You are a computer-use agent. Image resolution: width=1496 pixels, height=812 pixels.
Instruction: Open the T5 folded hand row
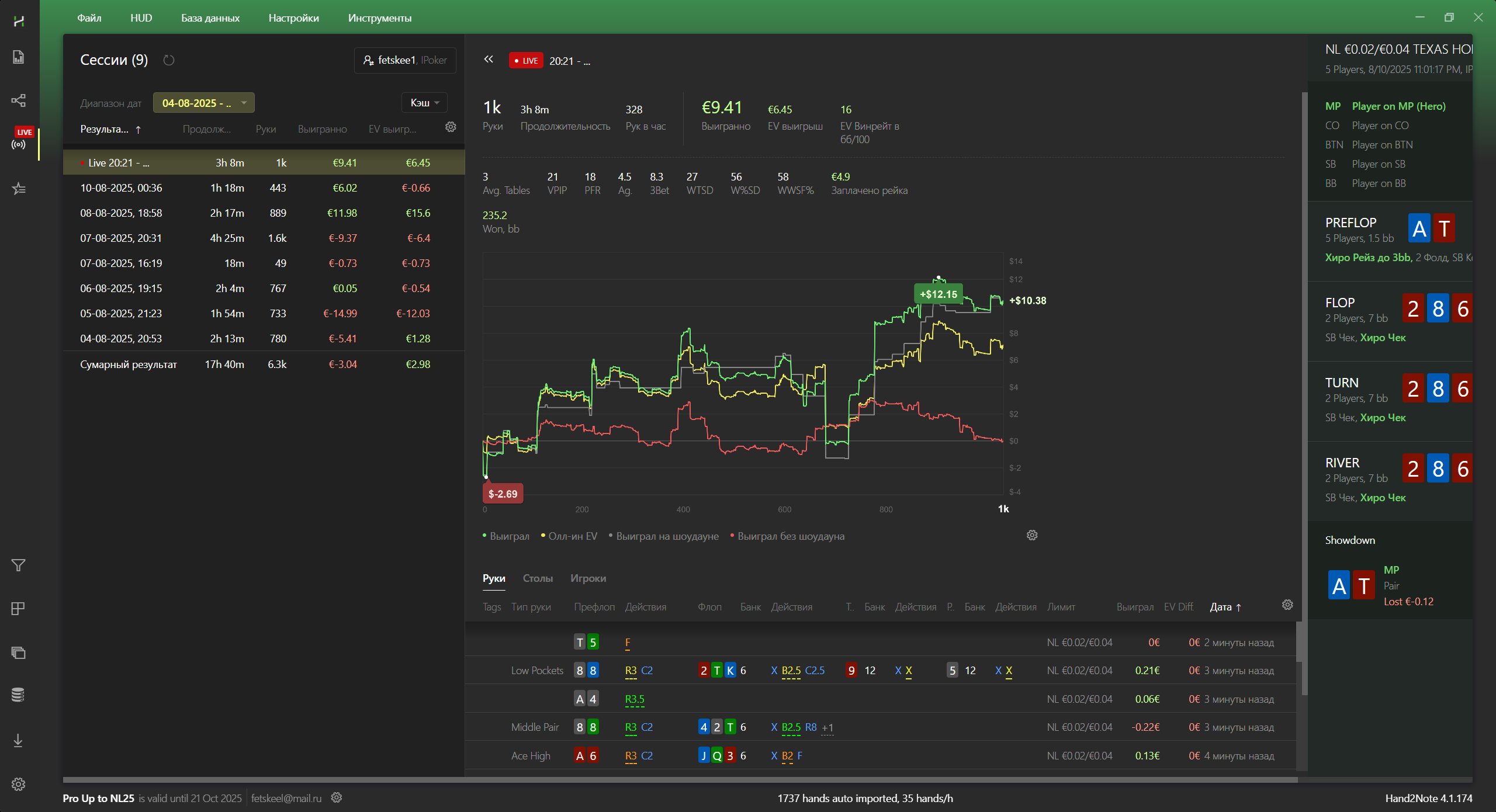pos(880,642)
